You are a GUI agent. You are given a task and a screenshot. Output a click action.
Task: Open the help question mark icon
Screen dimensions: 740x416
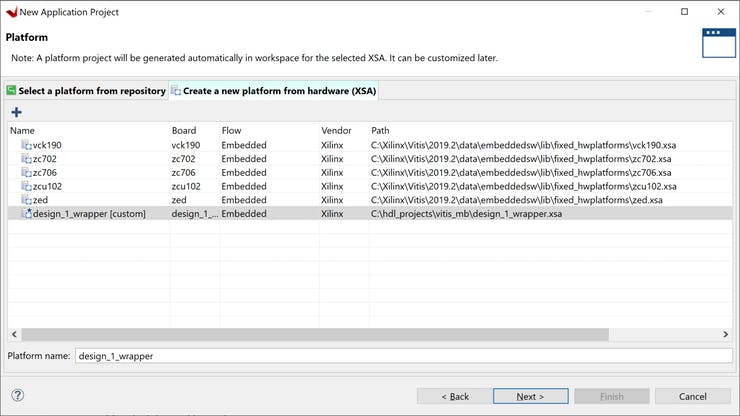17,396
